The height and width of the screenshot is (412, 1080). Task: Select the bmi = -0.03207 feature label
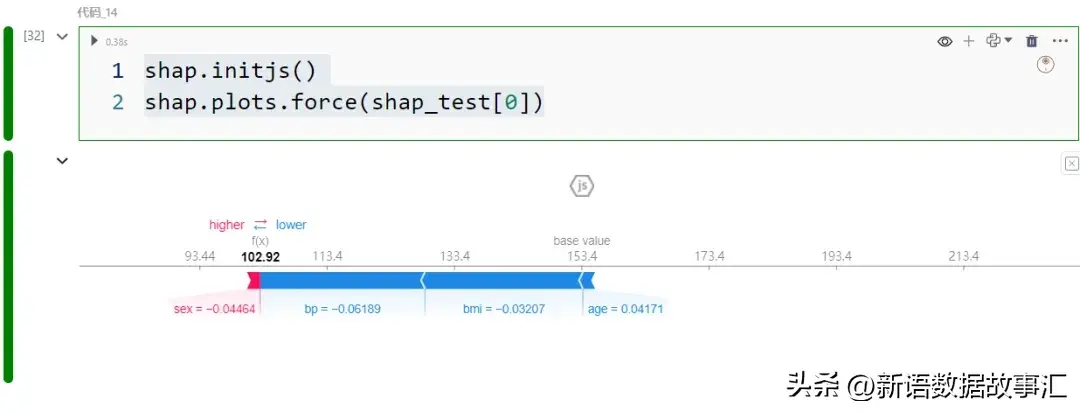pos(504,309)
